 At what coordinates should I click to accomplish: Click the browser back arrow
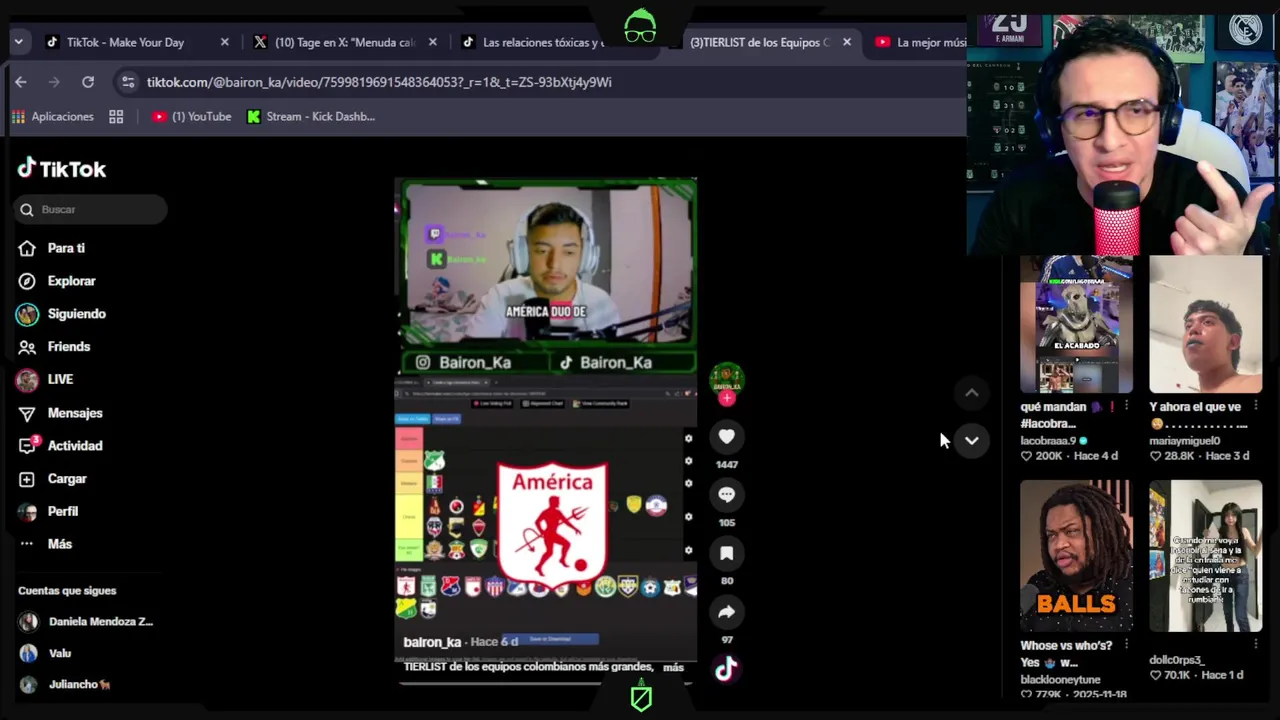(21, 82)
